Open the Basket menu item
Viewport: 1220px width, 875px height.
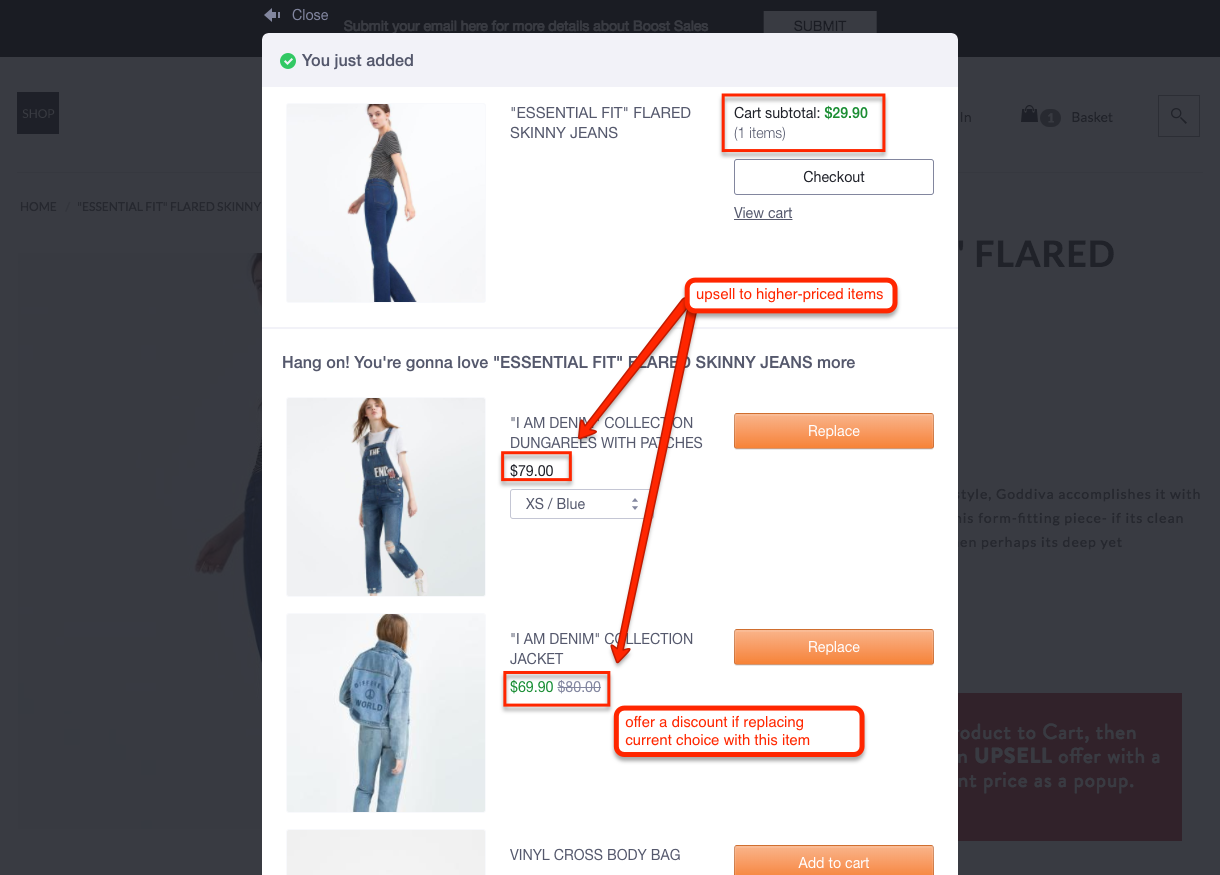tap(1092, 117)
